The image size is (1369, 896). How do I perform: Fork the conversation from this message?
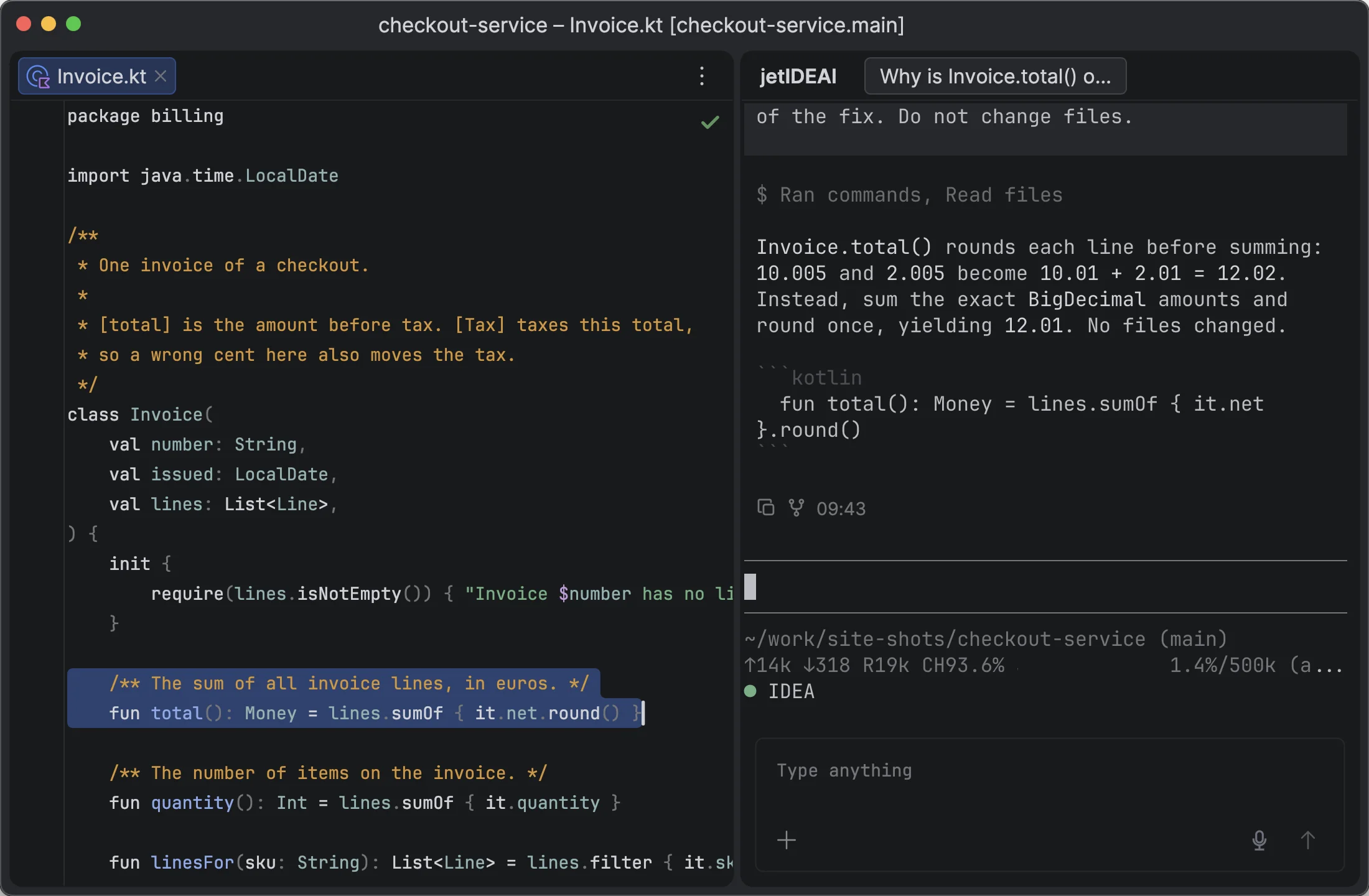[796, 508]
